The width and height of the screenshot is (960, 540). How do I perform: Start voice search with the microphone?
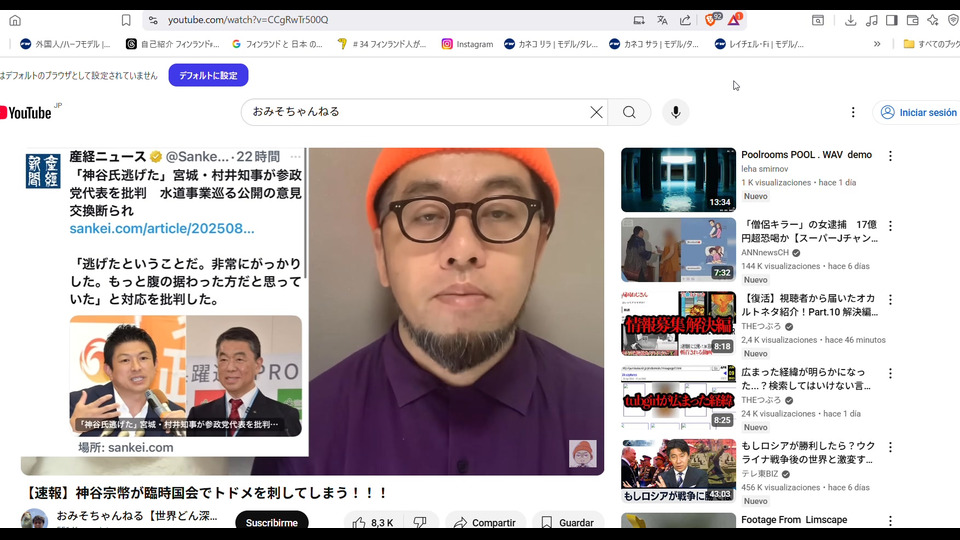[x=676, y=112]
